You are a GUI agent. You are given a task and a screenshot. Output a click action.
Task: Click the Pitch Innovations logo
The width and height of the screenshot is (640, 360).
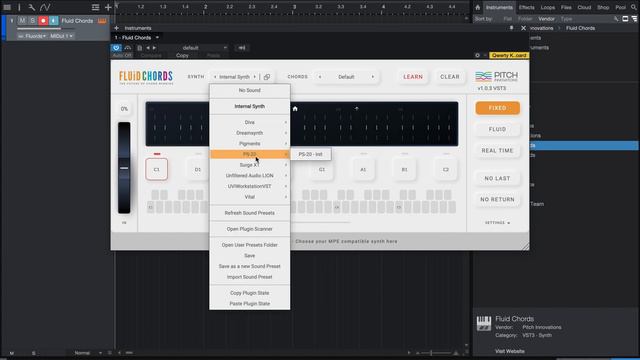click(496, 76)
